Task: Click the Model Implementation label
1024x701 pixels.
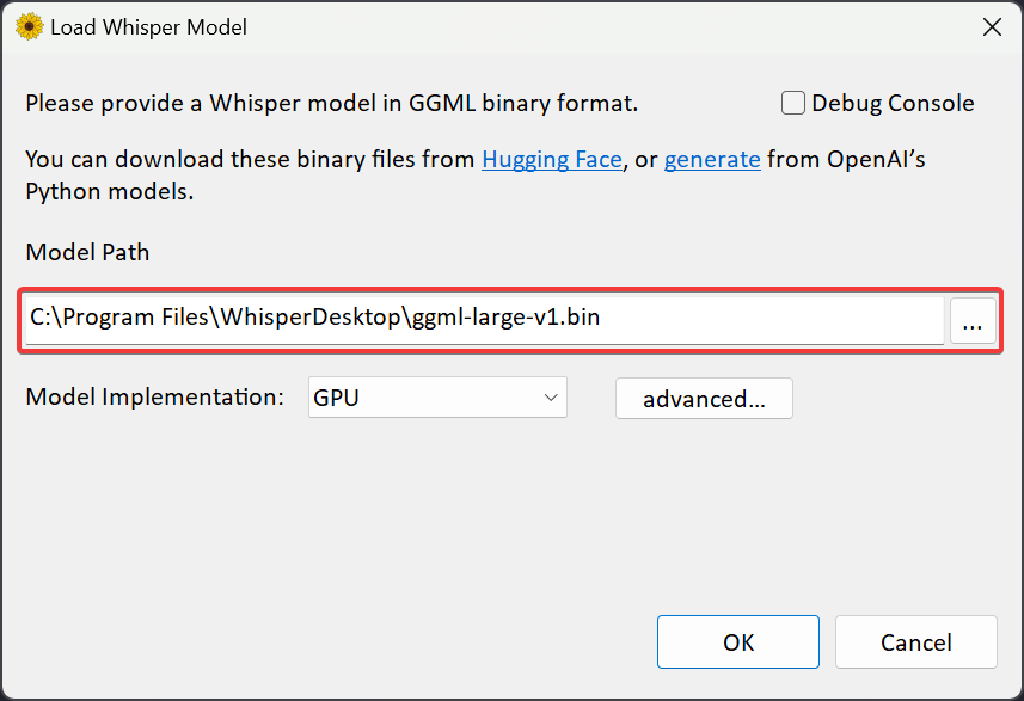Action: coord(154,397)
